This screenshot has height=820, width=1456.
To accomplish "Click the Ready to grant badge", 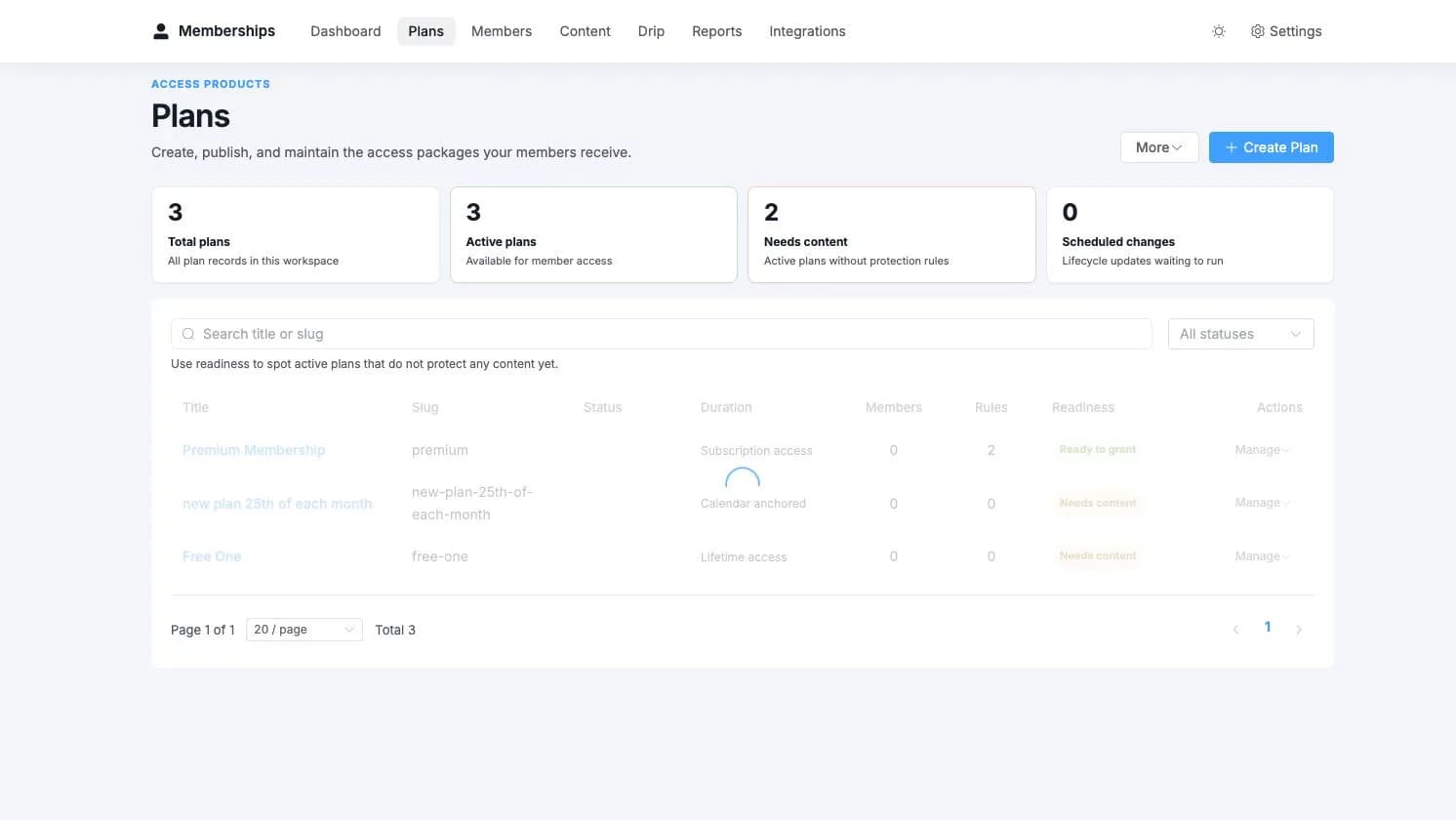I will point(1098,449).
